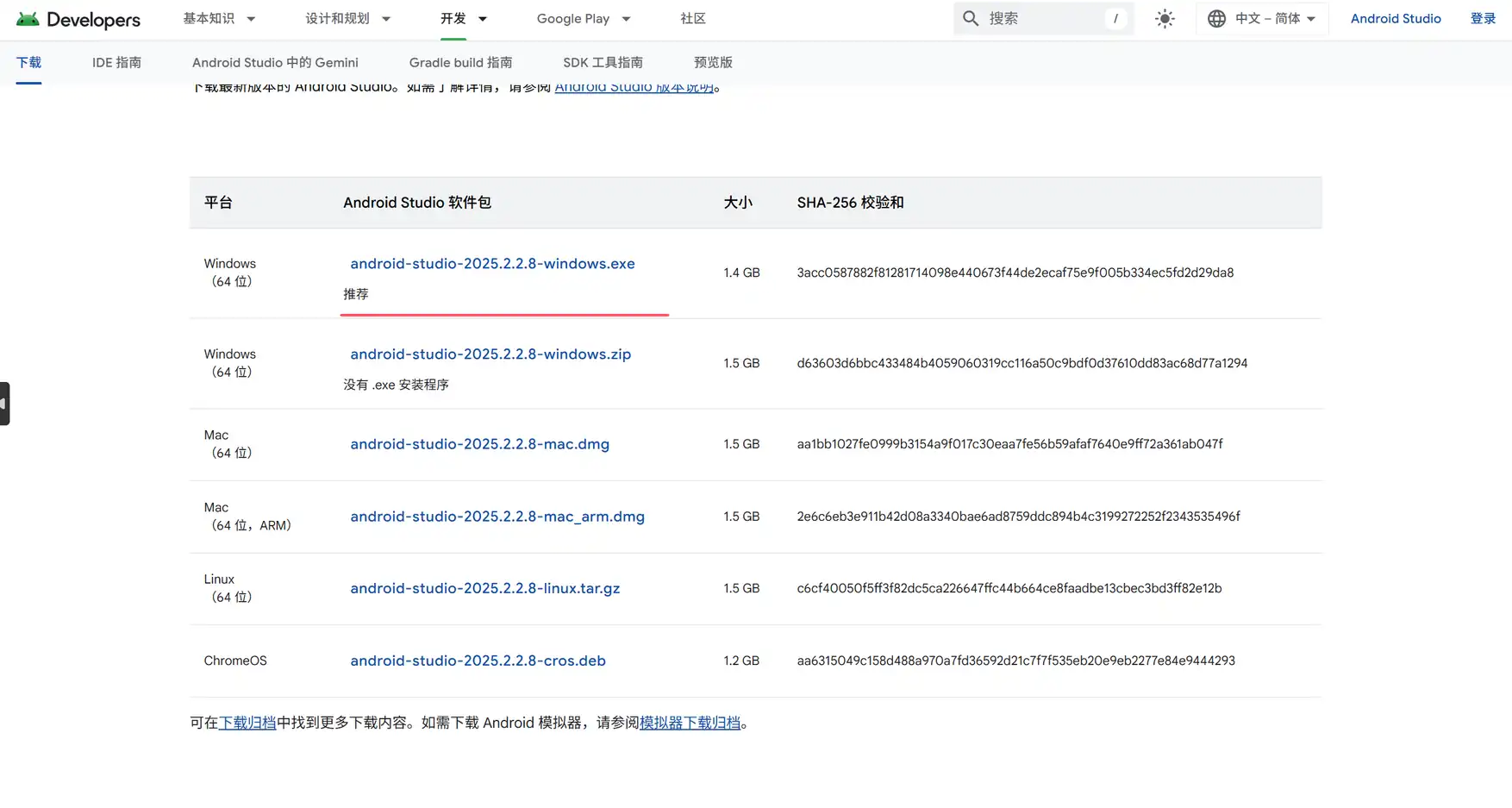The image size is (1512, 808).
Task: Expand the collapsed left sidebar panel
Action: click(6, 403)
